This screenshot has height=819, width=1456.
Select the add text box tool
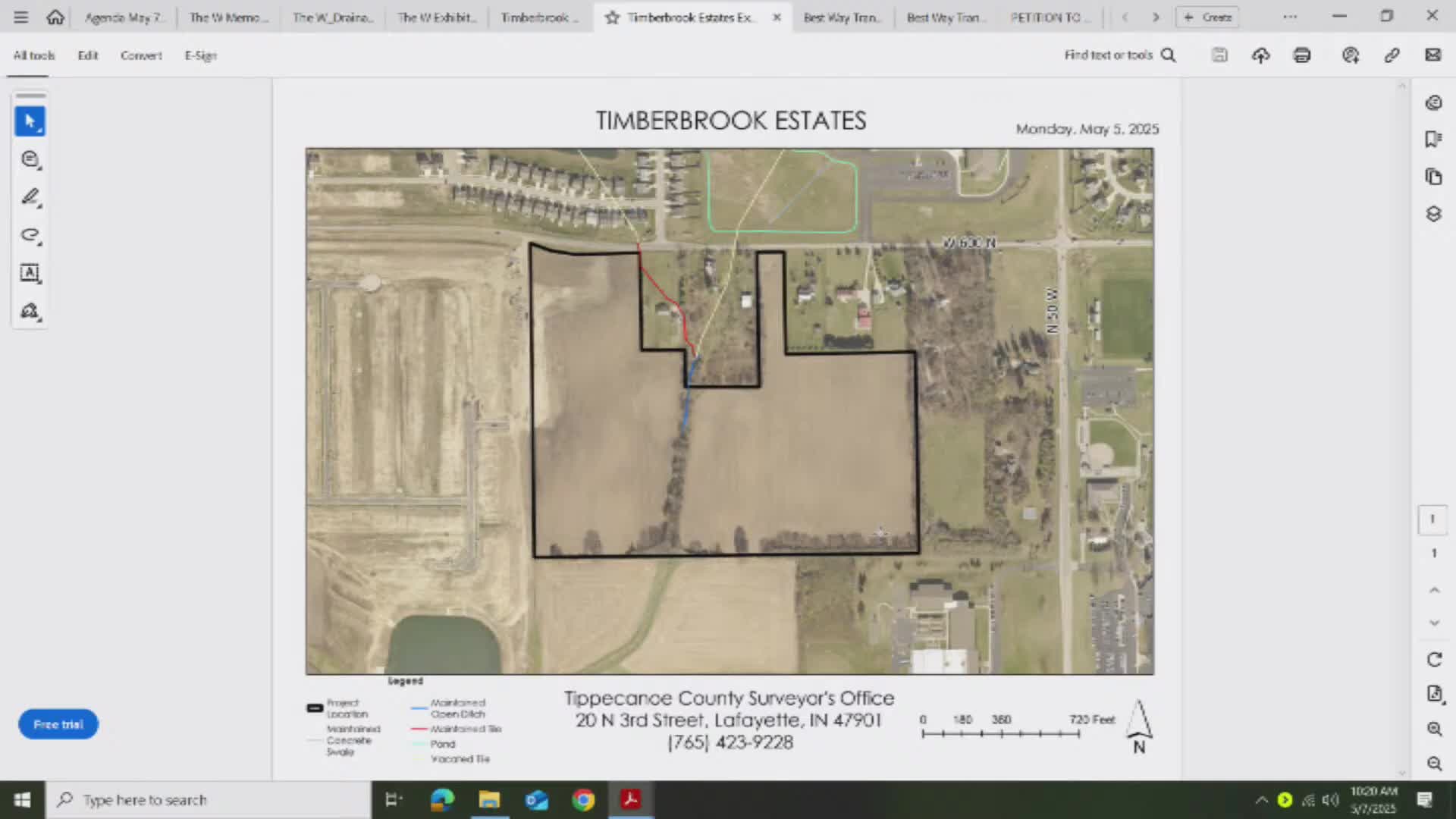(x=30, y=273)
